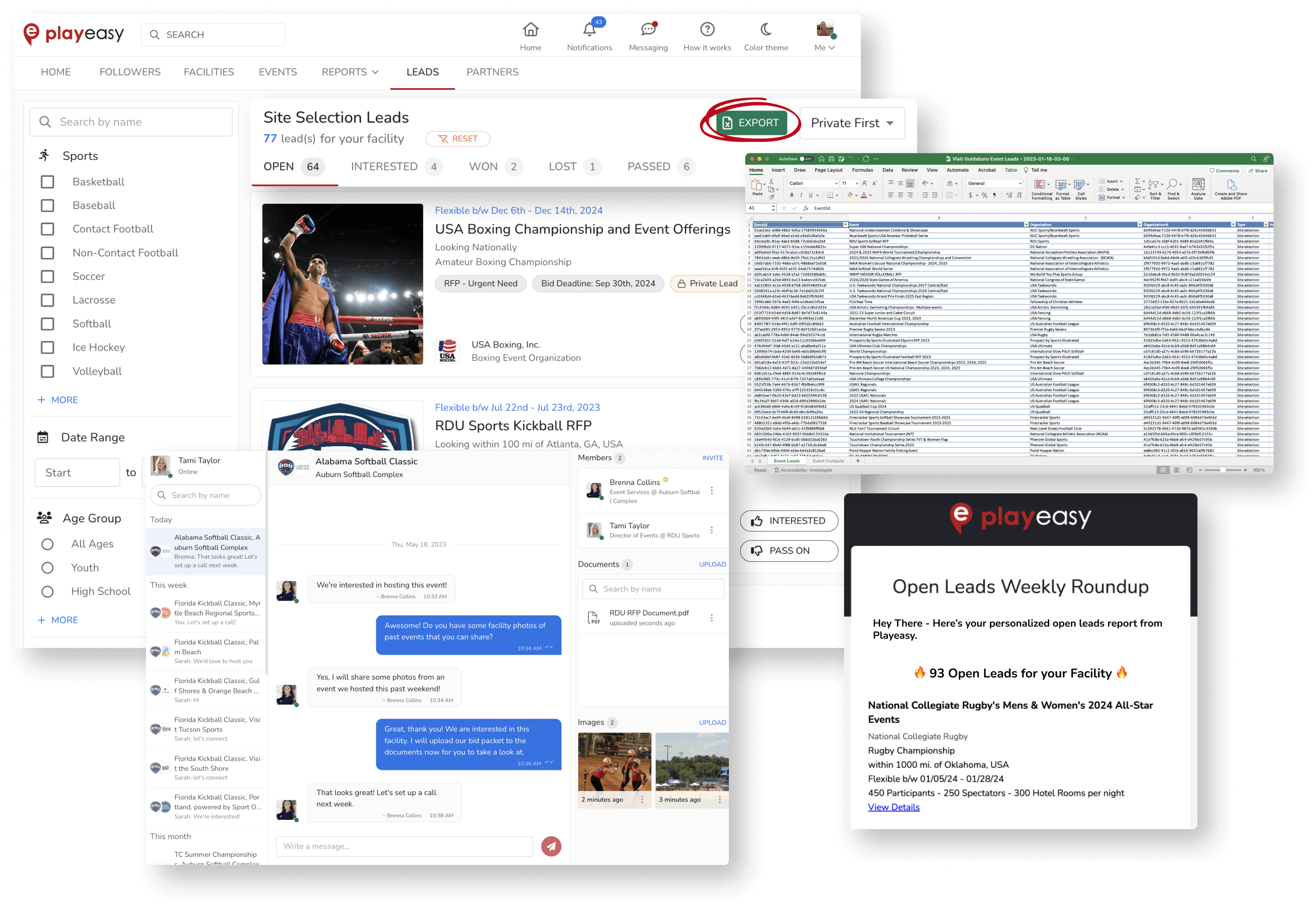Check the Ice Hockey filter
This screenshot has height=907, width=1316.
coord(48,347)
